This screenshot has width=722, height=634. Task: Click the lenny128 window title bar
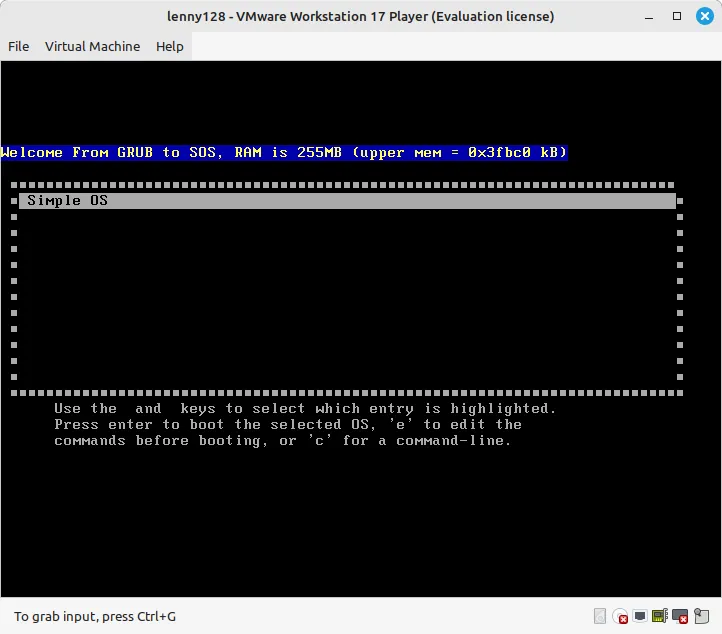(360, 17)
